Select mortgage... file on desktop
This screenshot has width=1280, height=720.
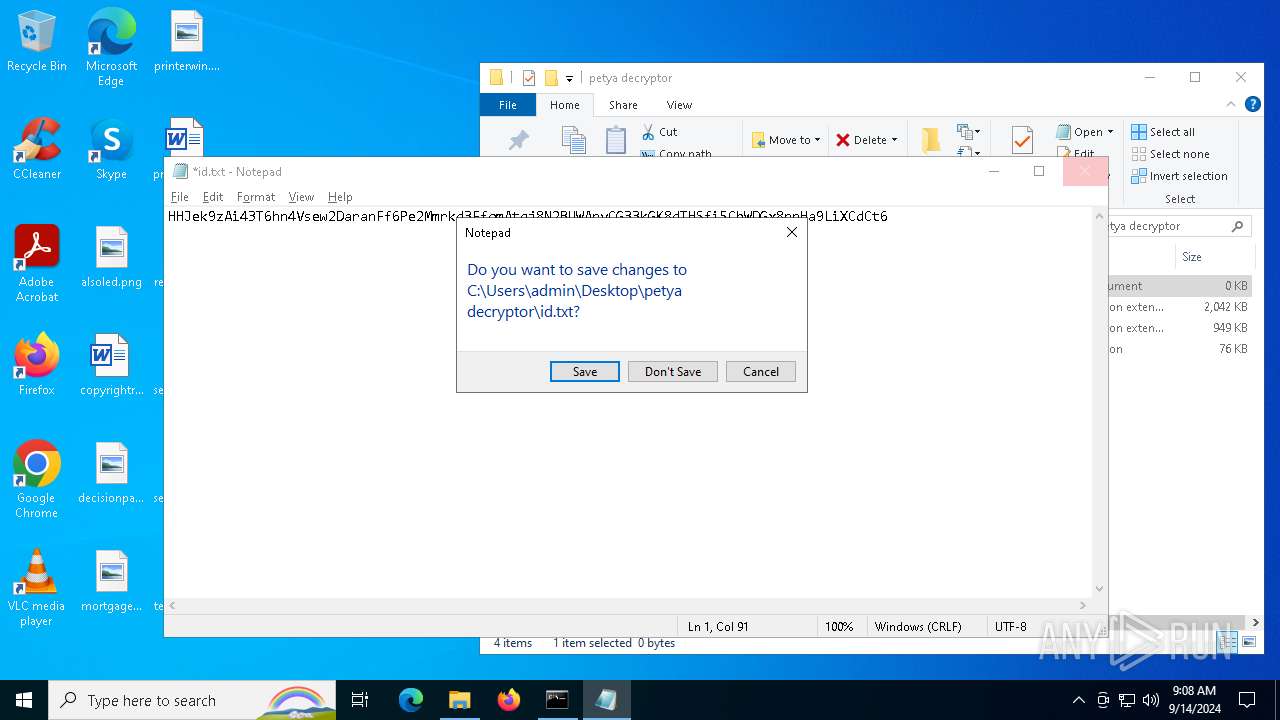click(111, 581)
